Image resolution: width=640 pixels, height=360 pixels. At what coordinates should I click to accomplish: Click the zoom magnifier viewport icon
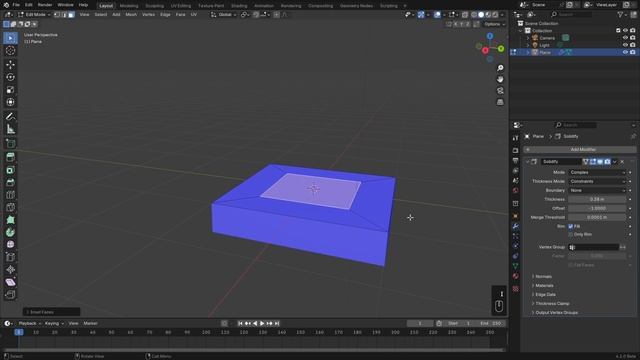(500, 68)
